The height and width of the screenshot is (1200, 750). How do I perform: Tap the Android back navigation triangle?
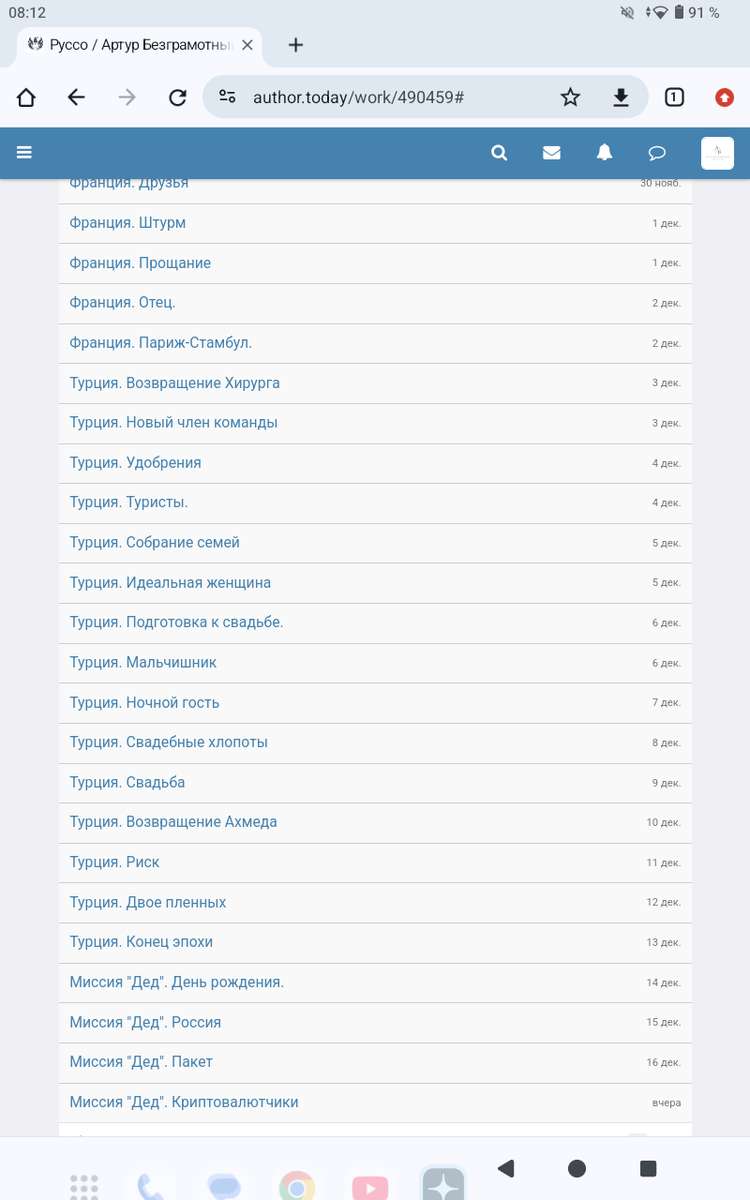click(506, 1168)
